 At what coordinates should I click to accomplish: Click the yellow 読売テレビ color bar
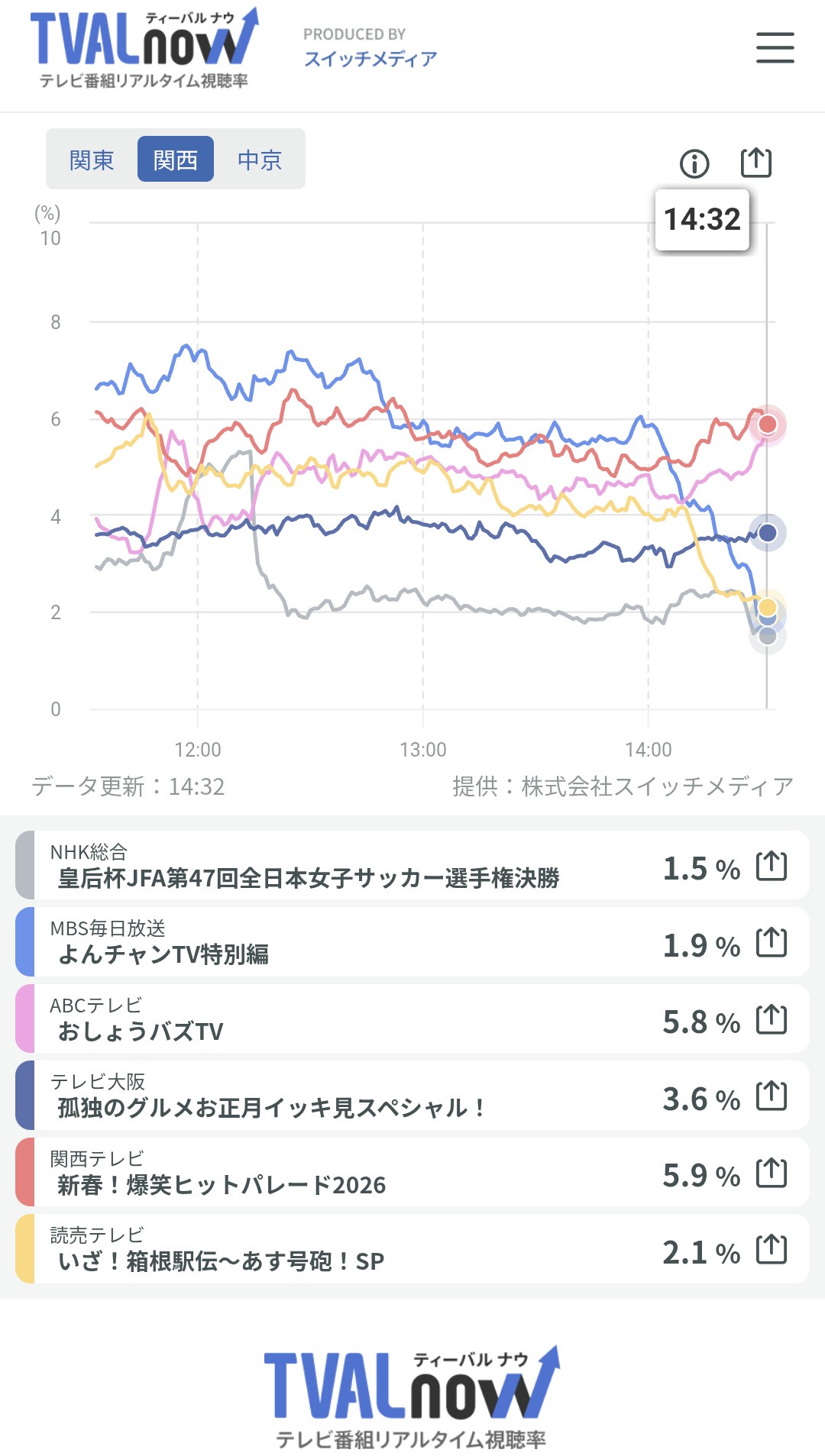tap(24, 1248)
